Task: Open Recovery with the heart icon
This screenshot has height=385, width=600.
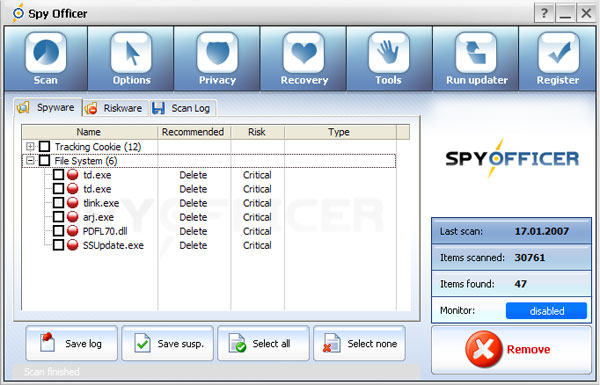Action: 304,52
